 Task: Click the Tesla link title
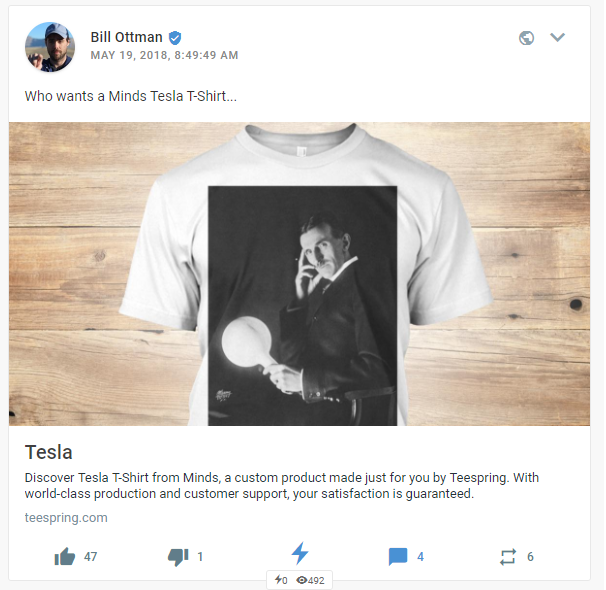(x=49, y=452)
